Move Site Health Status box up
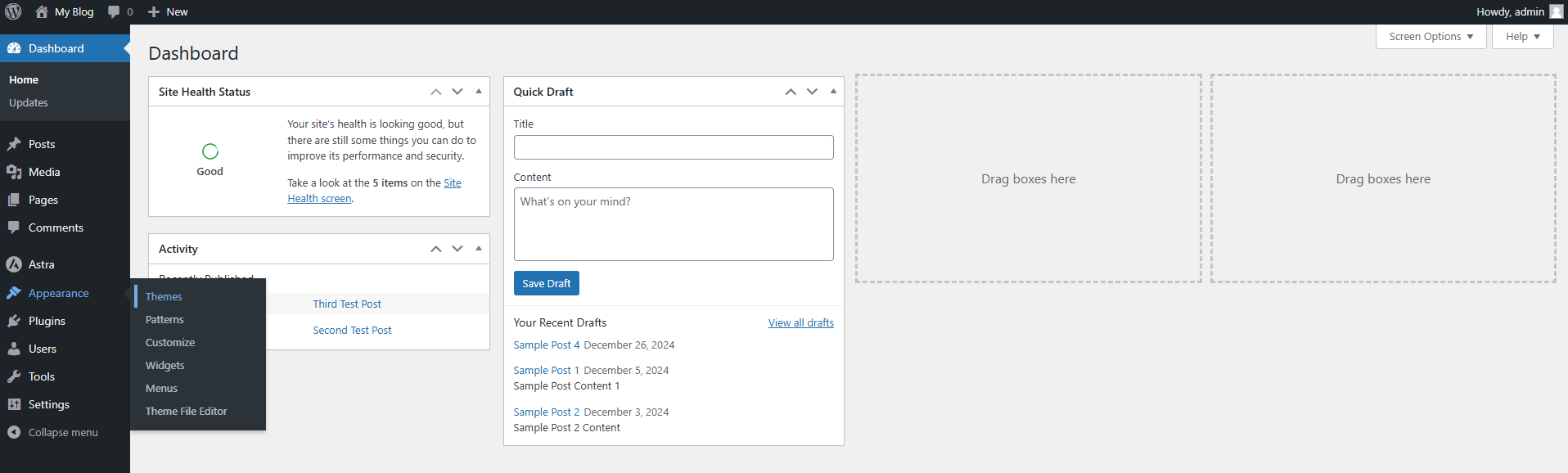1568x473 pixels. pyautogui.click(x=436, y=92)
